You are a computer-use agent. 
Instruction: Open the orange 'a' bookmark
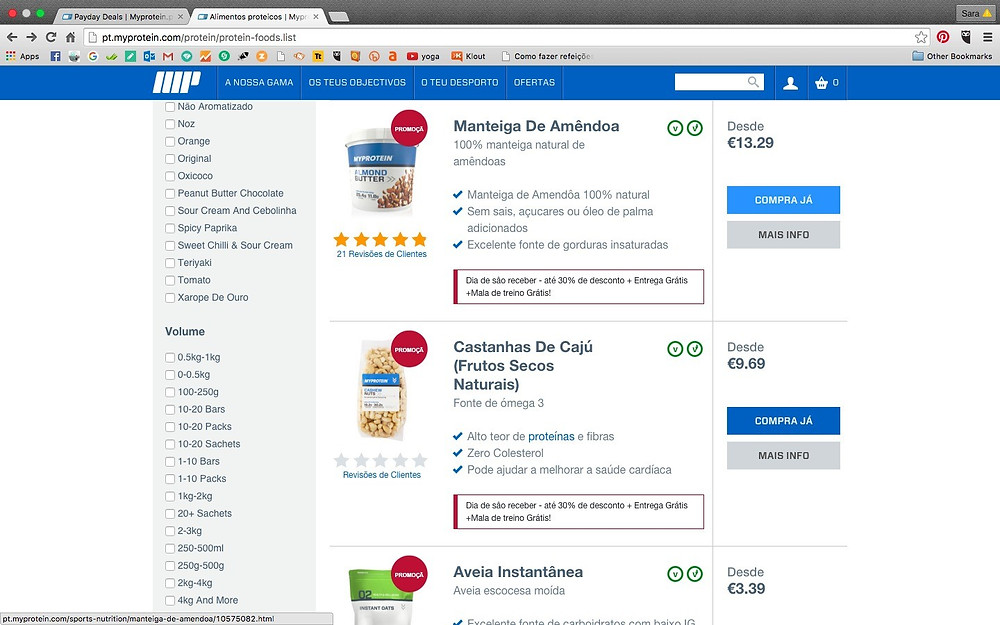[393, 56]
